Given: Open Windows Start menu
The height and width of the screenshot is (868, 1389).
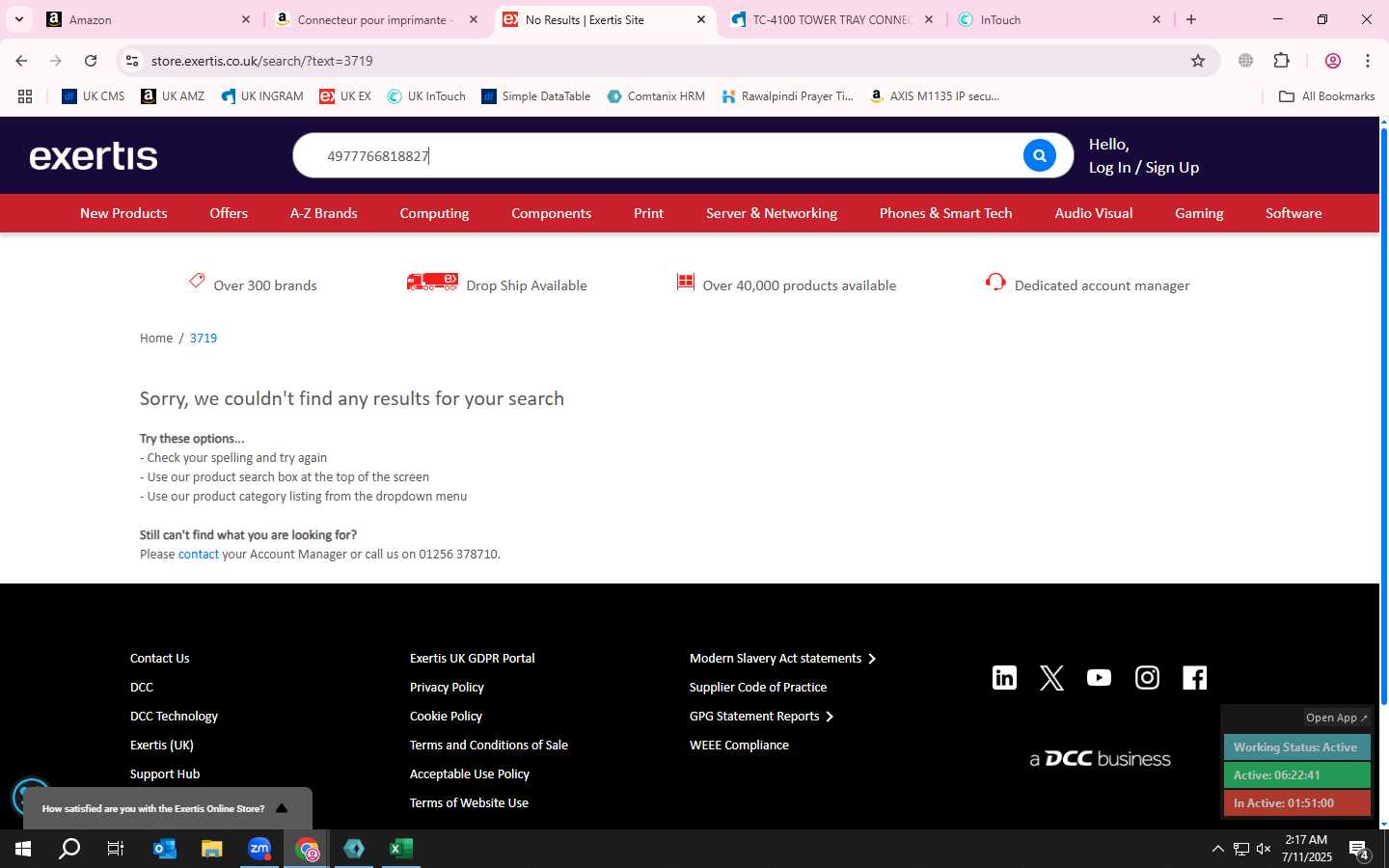Looking at the screenshot, I should coord(23,849).
